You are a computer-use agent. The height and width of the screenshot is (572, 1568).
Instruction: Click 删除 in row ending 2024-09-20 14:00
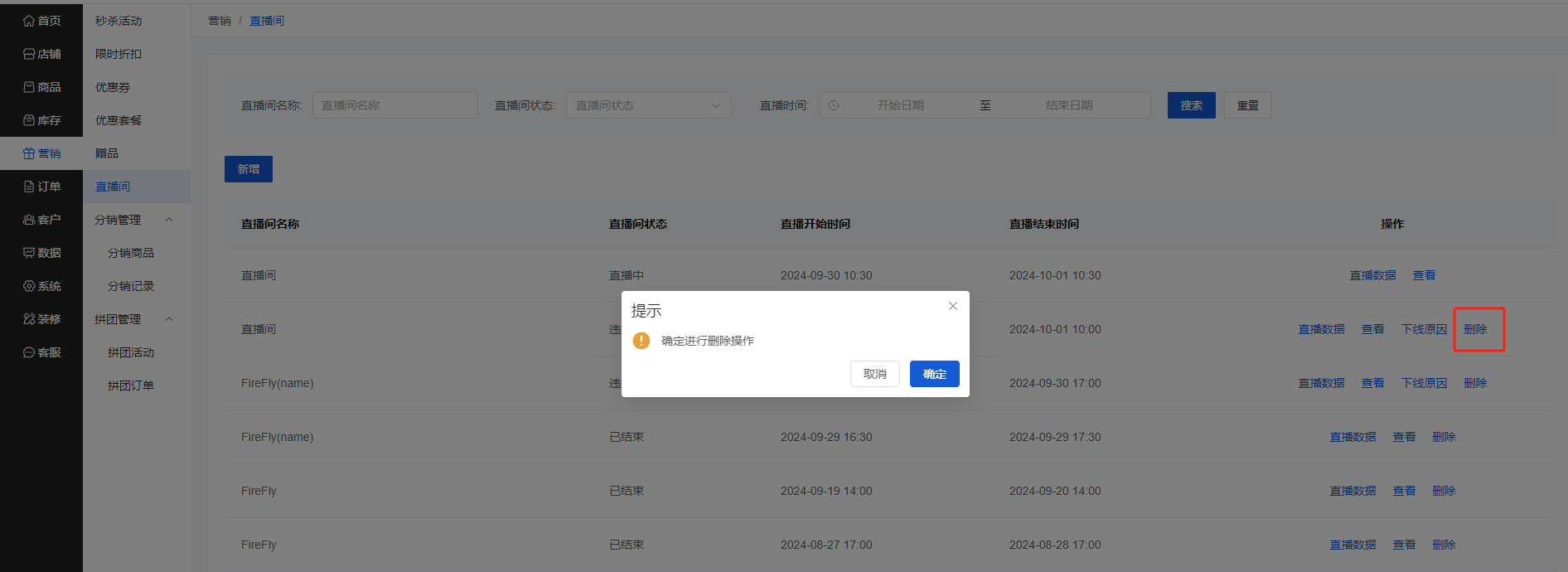(1445, 491)
